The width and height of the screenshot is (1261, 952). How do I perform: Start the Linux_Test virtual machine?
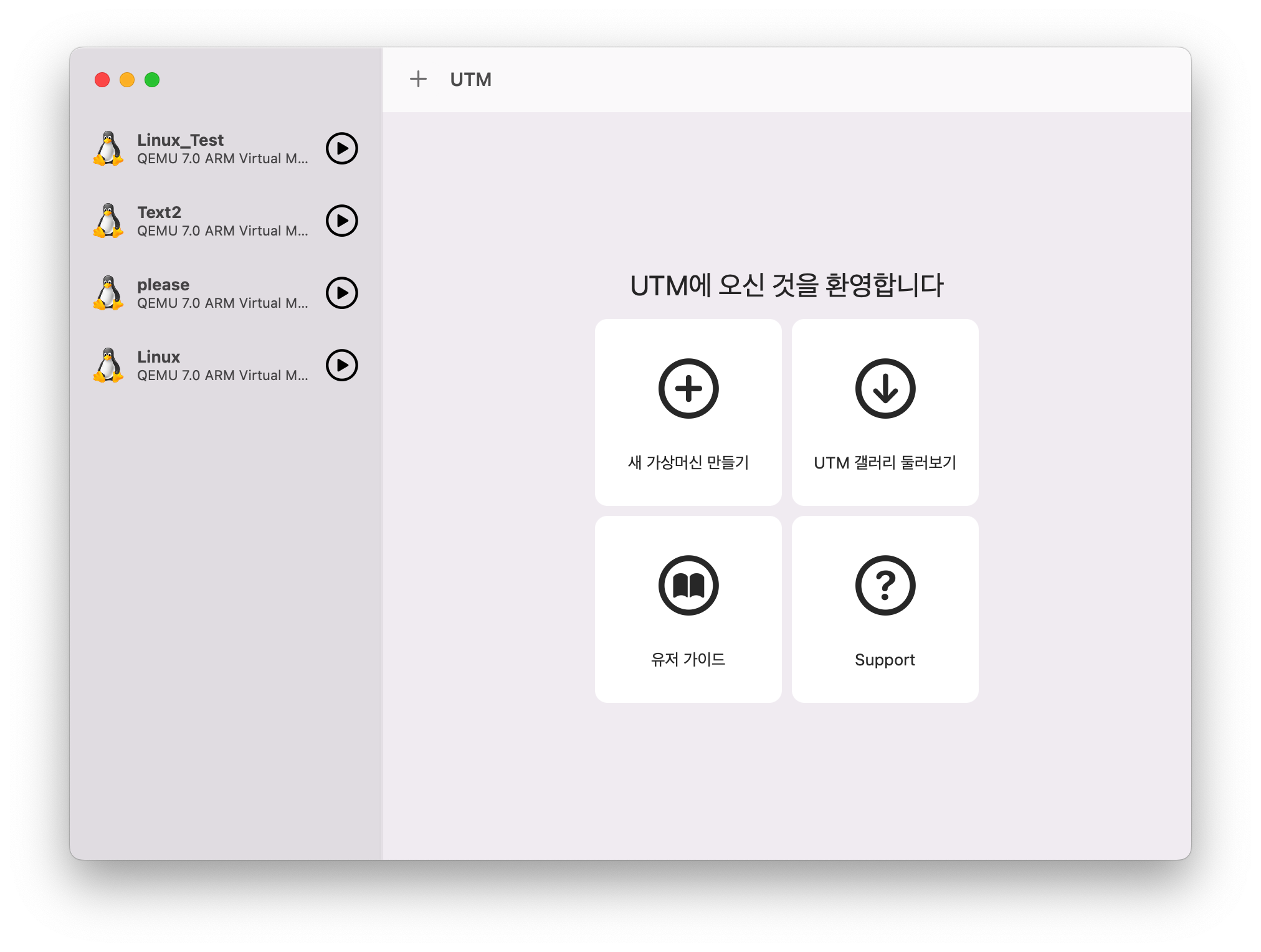342,148
